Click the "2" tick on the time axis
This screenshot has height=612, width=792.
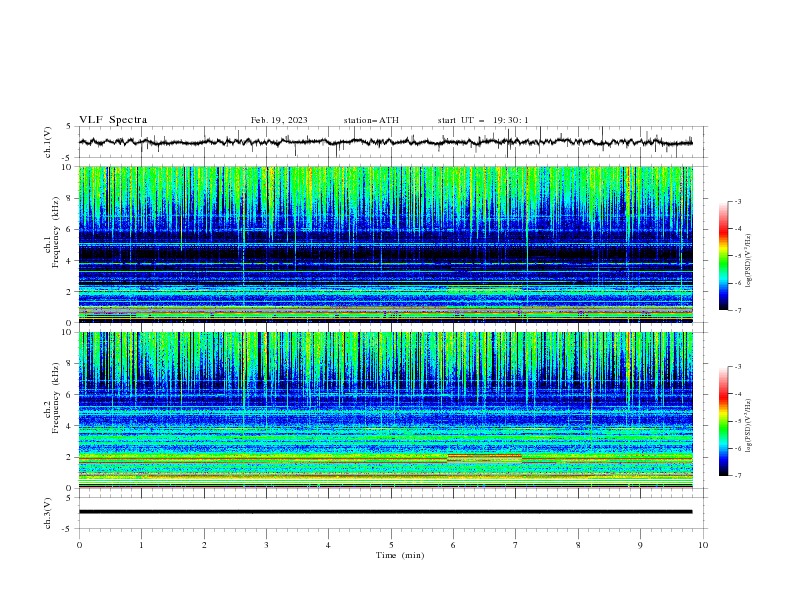click(x=205, y=545)
